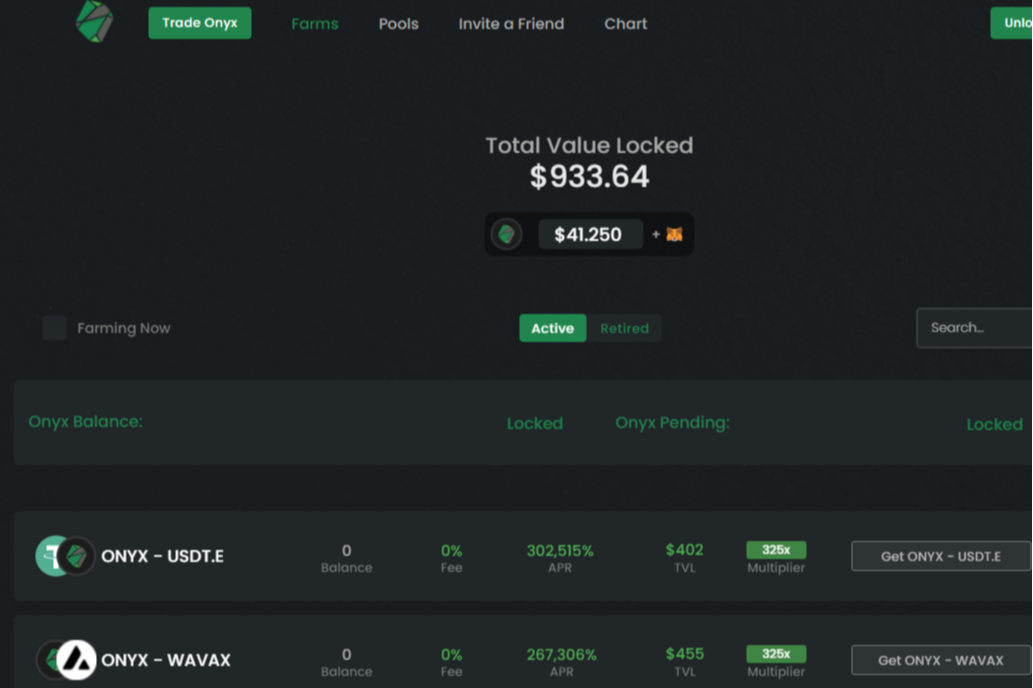
Task: Open Invite a Friend
Action: pos(511,24)
